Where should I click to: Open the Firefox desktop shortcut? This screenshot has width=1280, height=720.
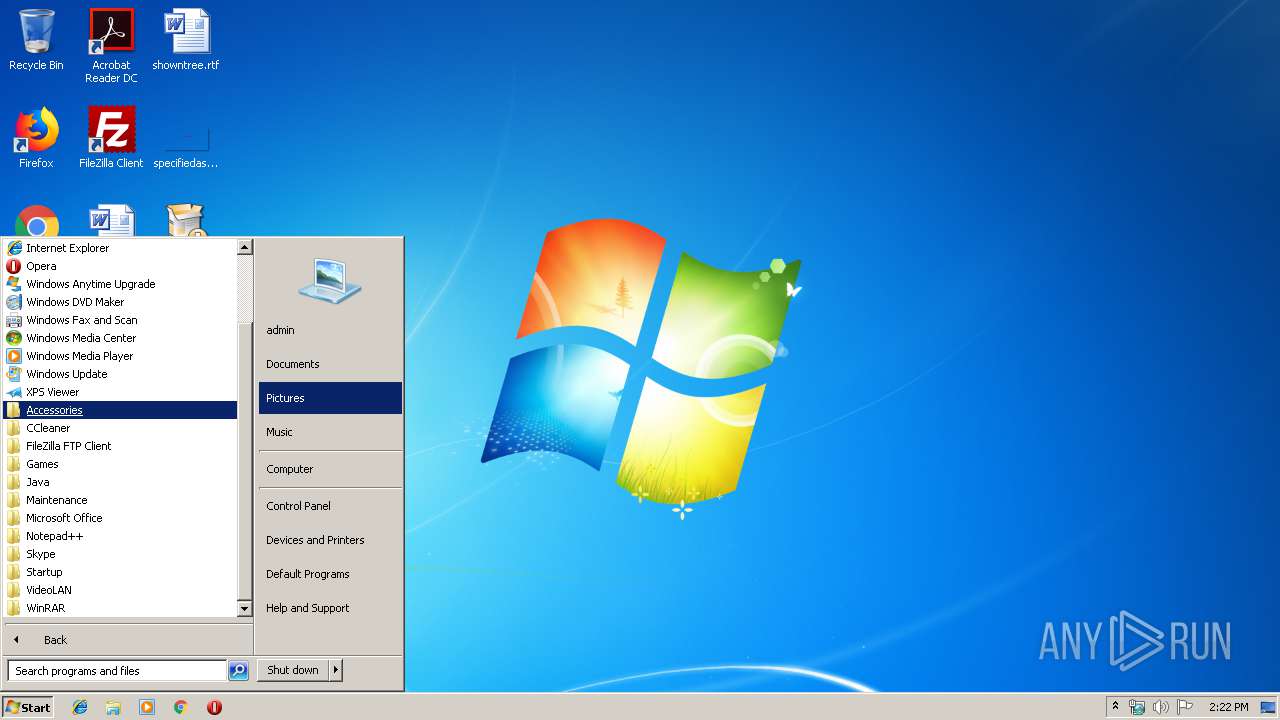point(36,138)
